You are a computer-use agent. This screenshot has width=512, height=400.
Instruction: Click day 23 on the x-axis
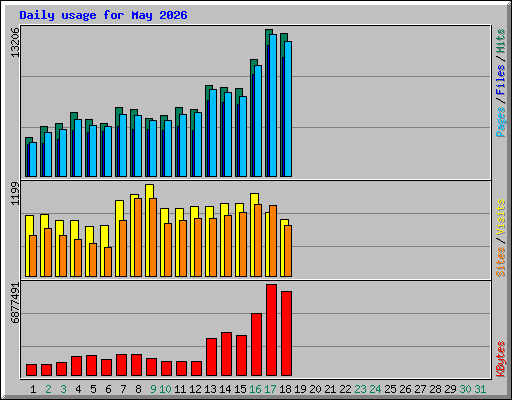coord(360,389)
